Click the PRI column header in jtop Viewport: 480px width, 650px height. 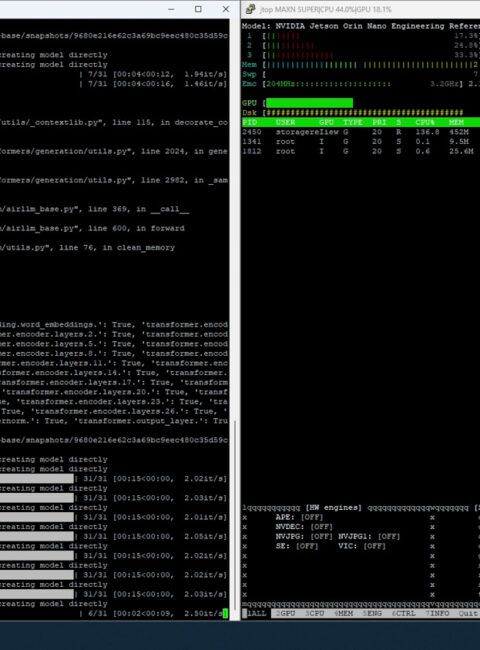pos(379,122)
